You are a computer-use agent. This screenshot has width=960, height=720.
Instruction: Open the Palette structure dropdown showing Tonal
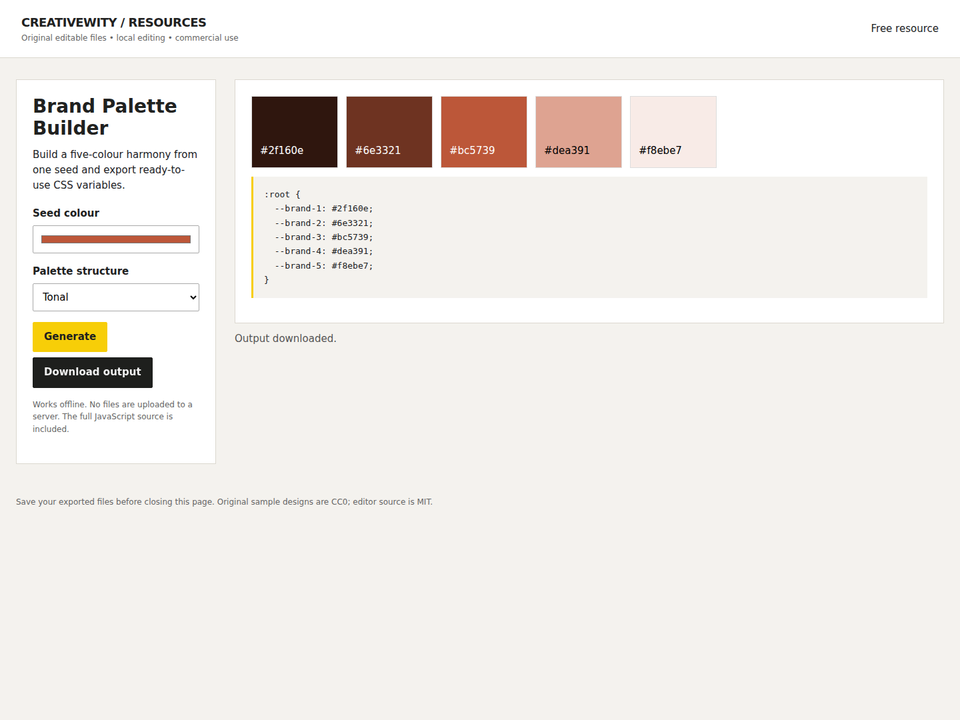[116, 297]
